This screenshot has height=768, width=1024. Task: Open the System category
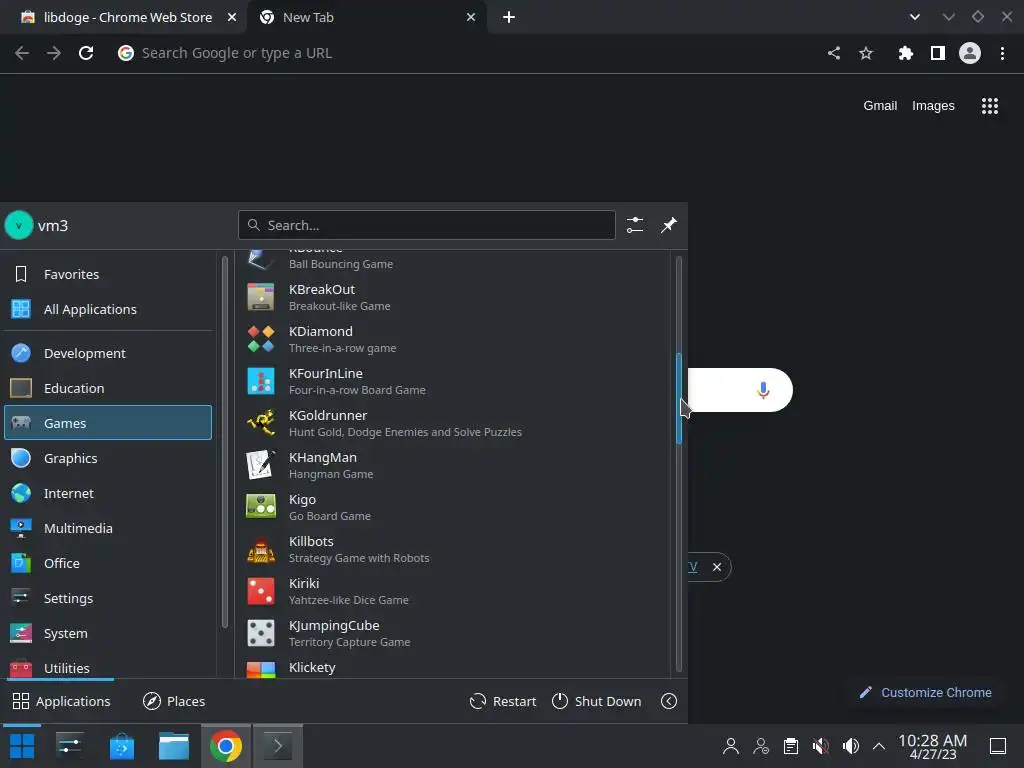(x=108, y=633)
